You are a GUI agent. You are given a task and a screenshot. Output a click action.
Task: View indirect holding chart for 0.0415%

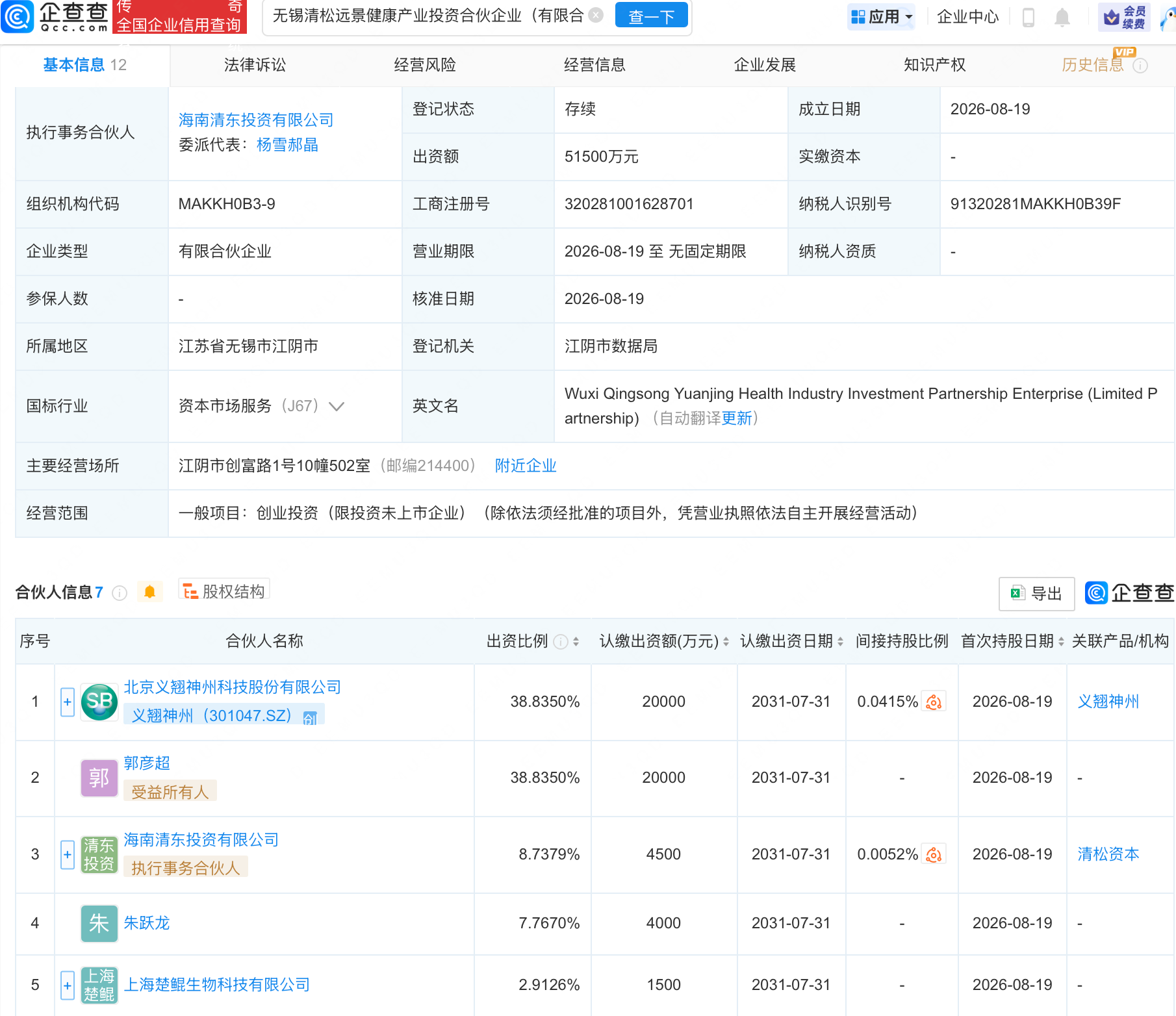934,702
